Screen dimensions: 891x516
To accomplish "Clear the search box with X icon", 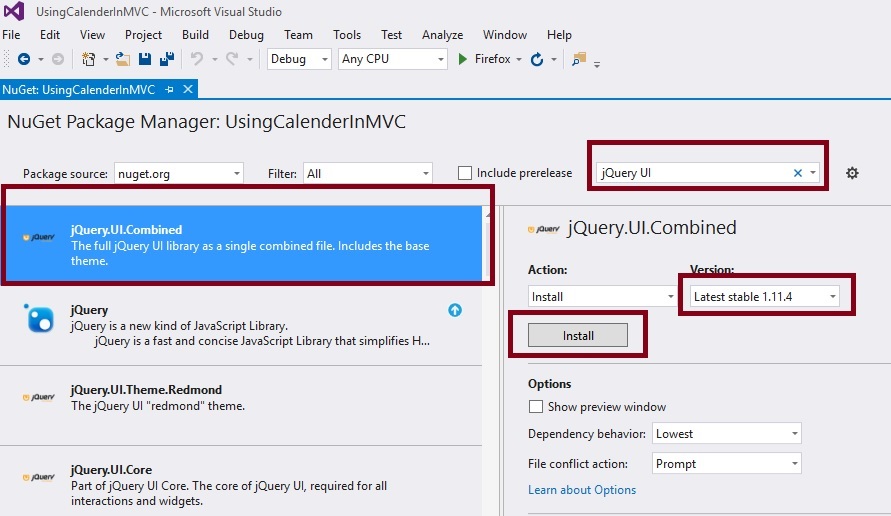I will (798, 173).
